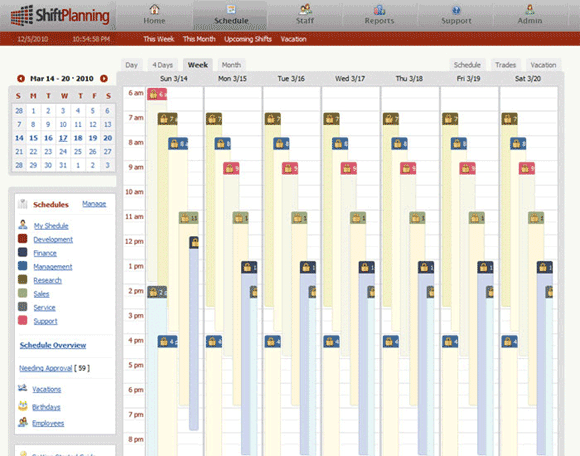Switch to Month view tab
The image size is (580, 456).
(231, 65)
